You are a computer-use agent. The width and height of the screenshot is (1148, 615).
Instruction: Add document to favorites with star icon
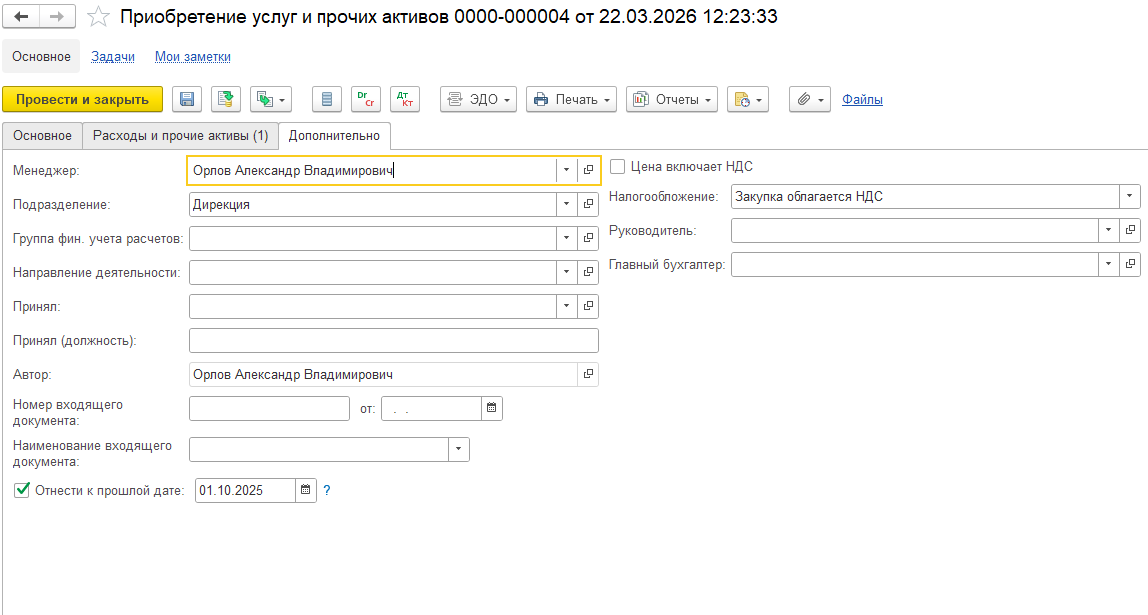pyautogui.click(x=98, y=17)
